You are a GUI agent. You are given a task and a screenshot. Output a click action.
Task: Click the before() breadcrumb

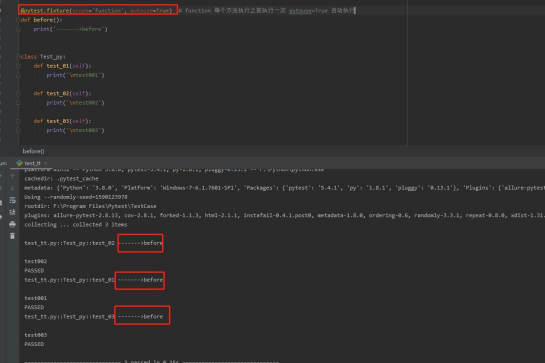tap(33, 151)
